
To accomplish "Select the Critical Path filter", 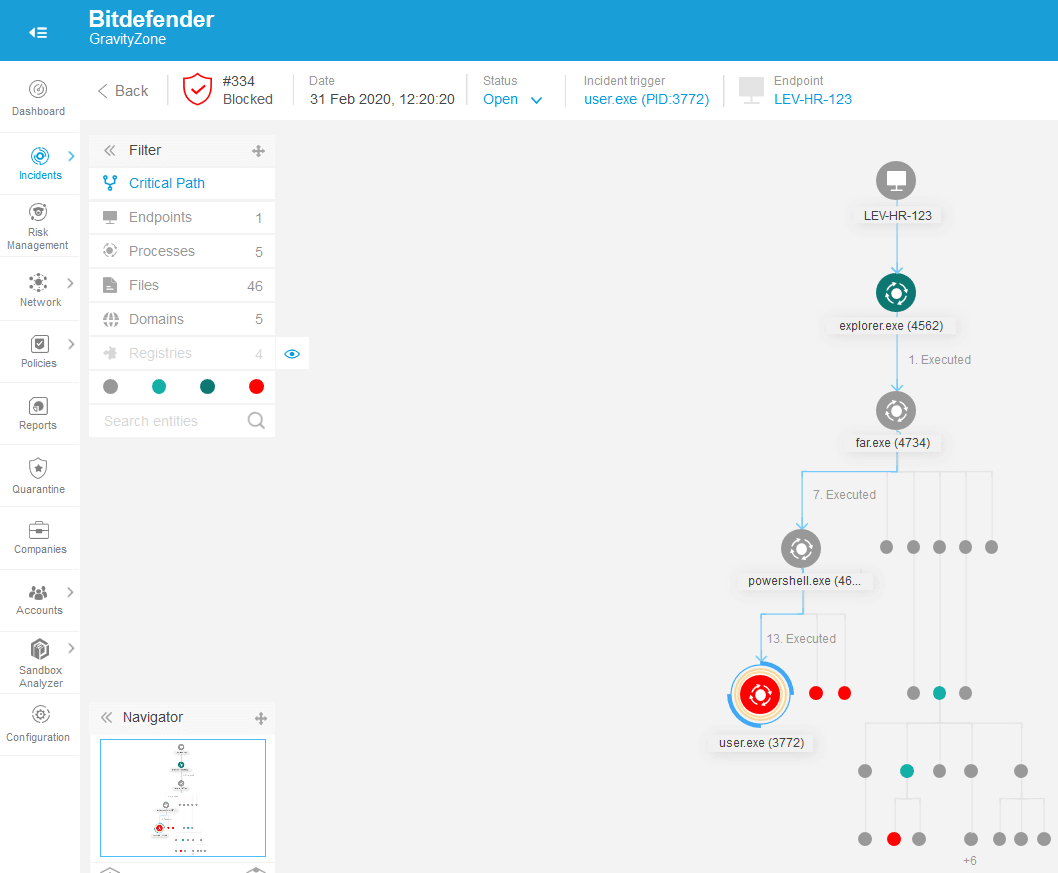I will 182,184.
